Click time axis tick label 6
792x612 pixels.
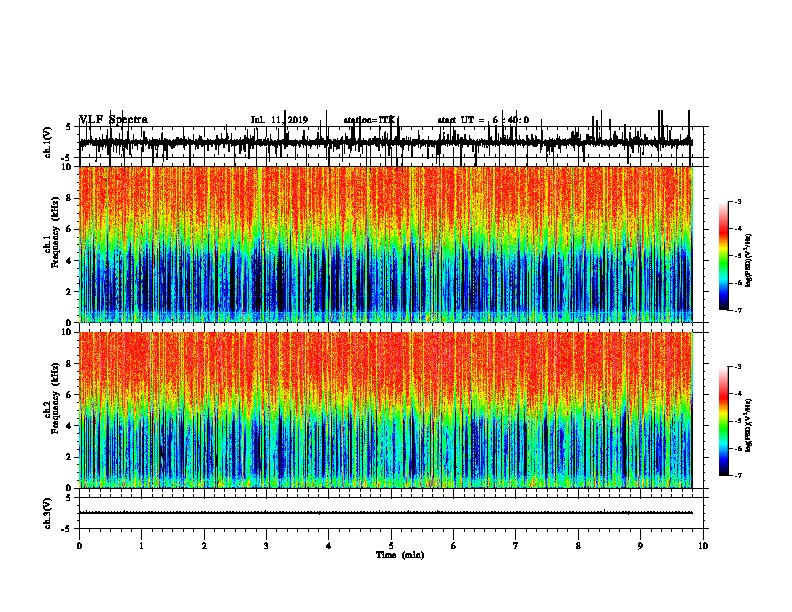point(454,546)
